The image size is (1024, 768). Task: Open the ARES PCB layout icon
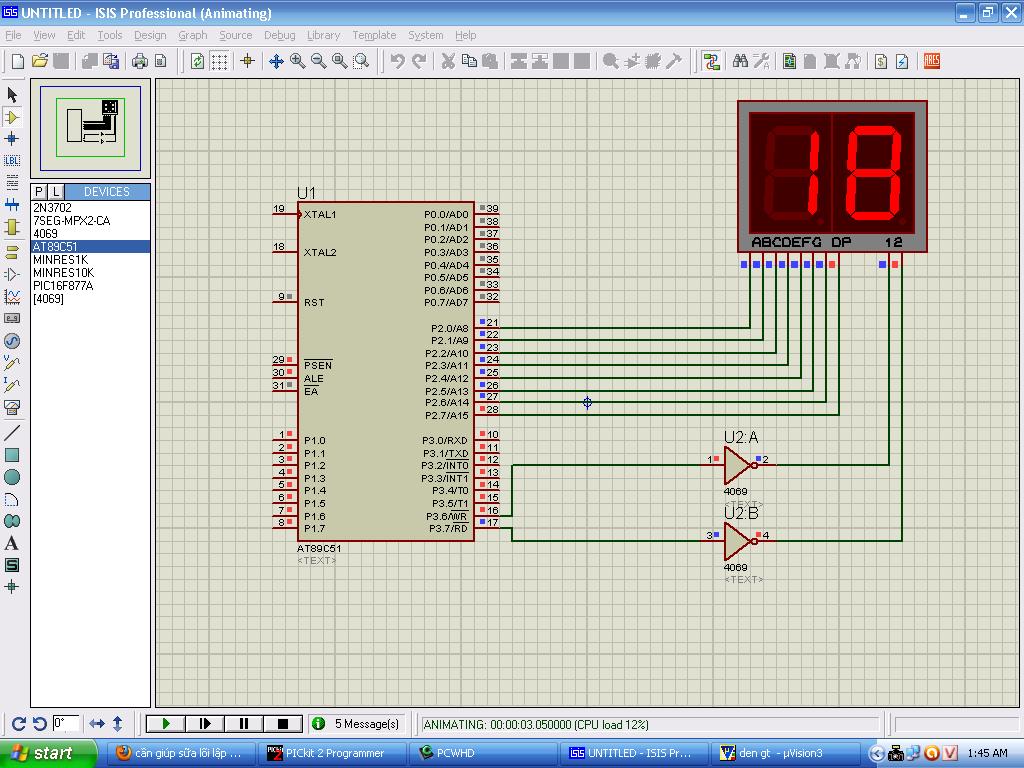[931, 61]
